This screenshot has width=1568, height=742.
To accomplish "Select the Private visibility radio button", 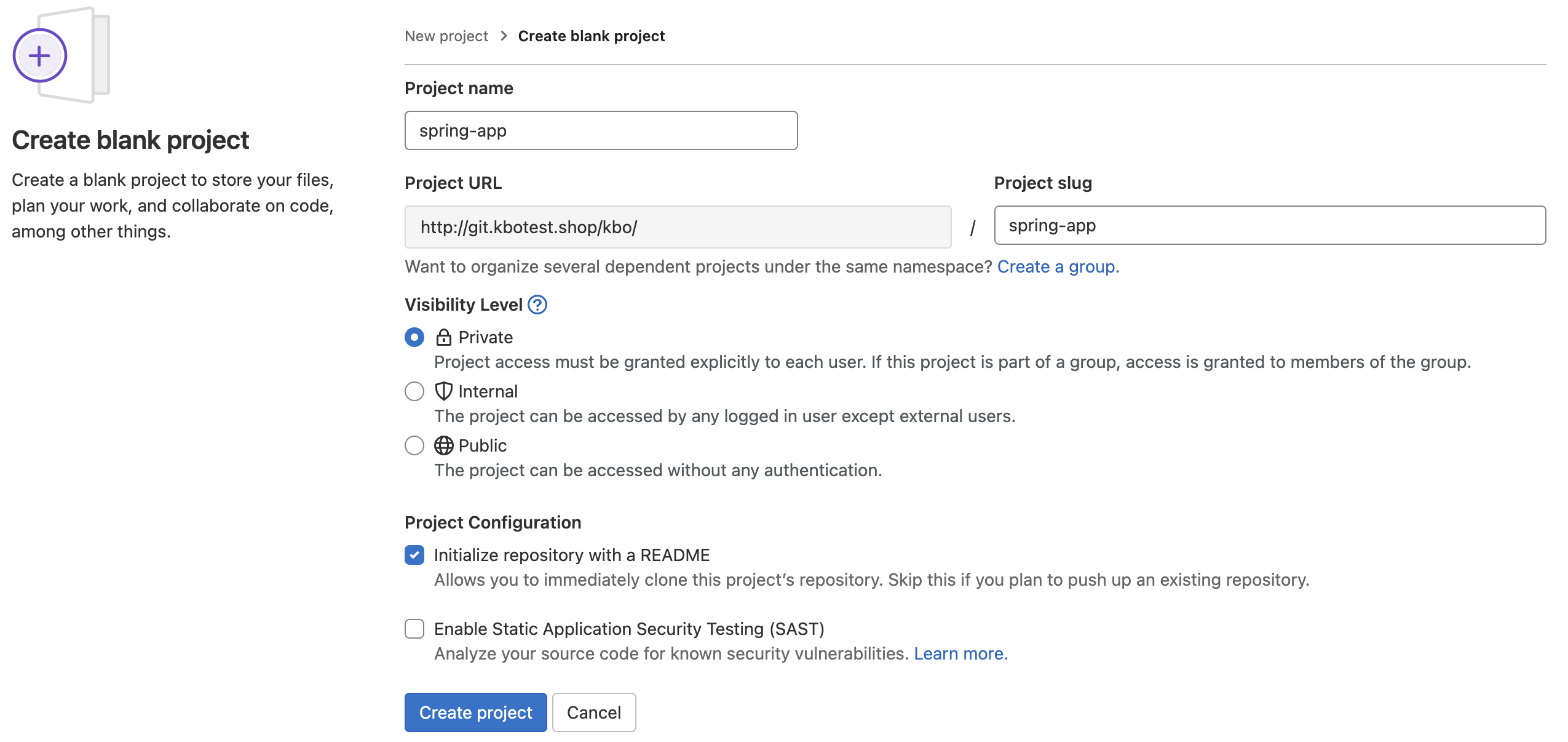I will point(414,337).
